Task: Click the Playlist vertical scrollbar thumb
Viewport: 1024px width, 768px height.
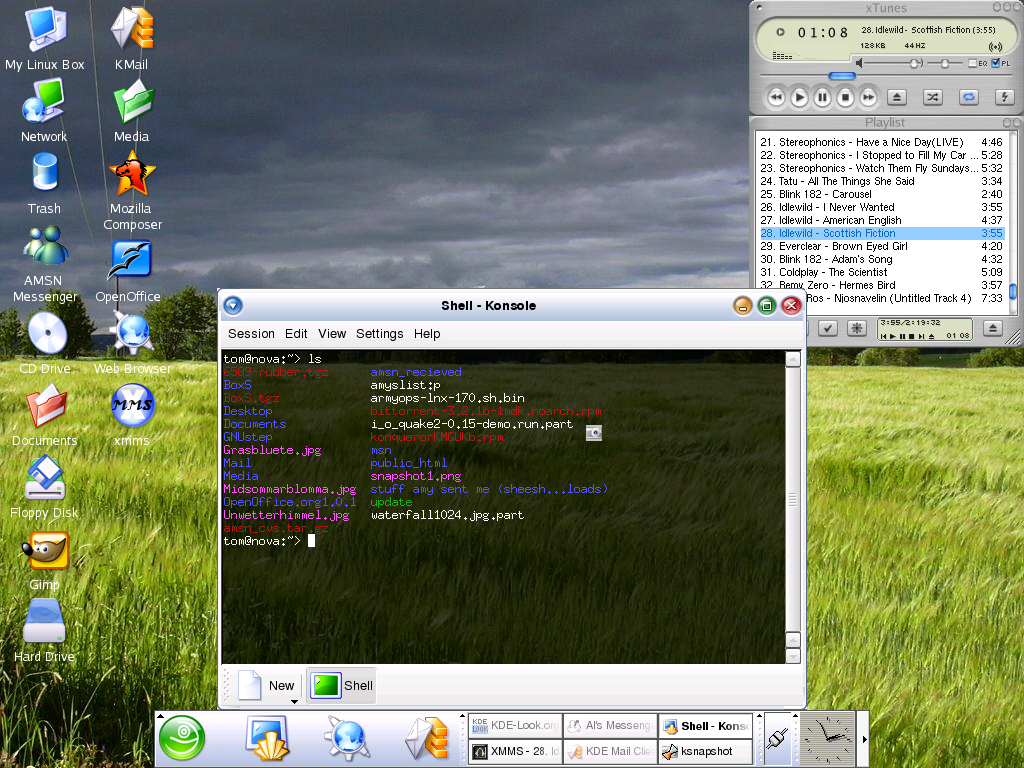Action: (1012, 290)
